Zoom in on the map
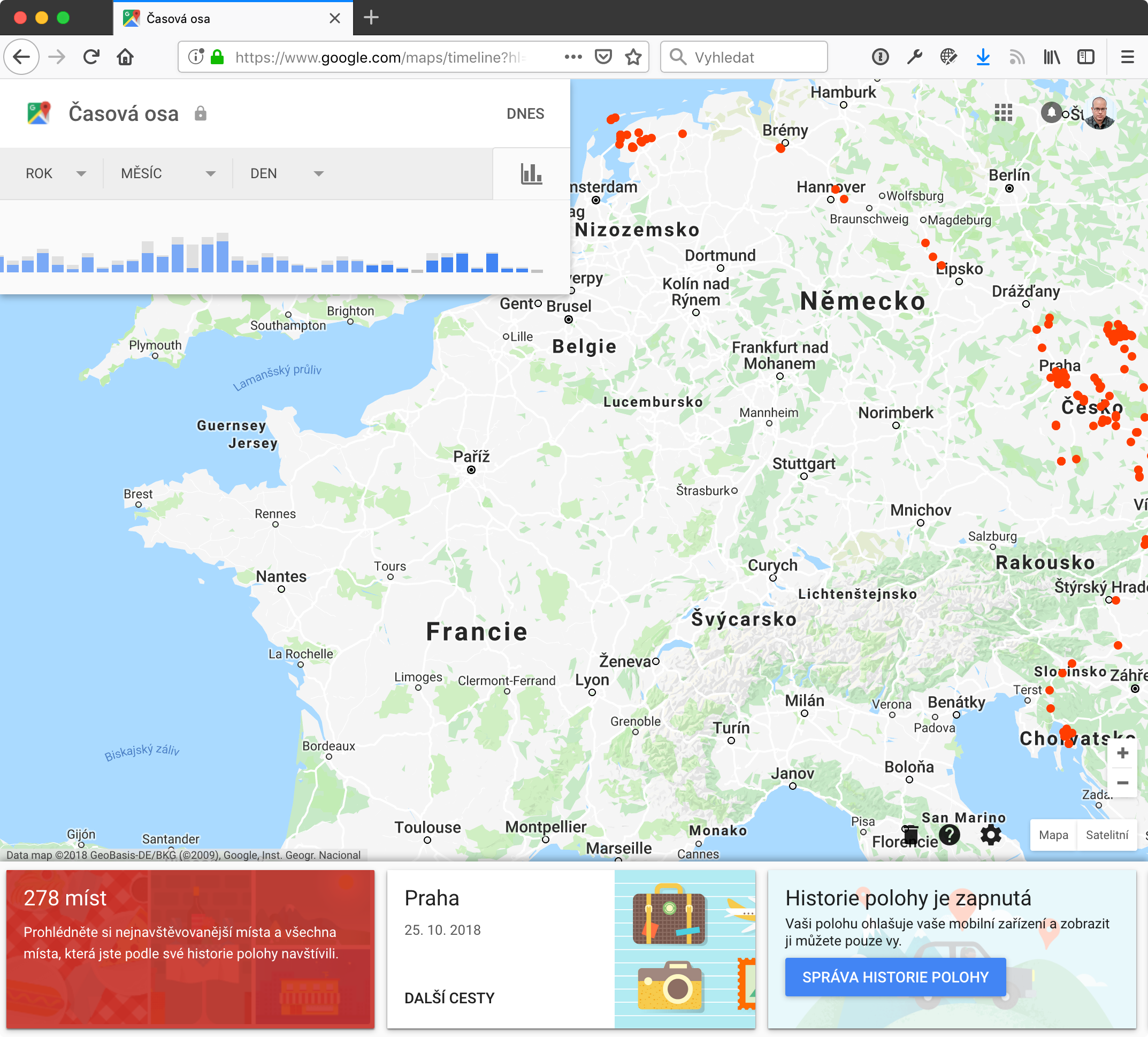The height and width of the screenshot is (1037, 1148). (1122, 753)
